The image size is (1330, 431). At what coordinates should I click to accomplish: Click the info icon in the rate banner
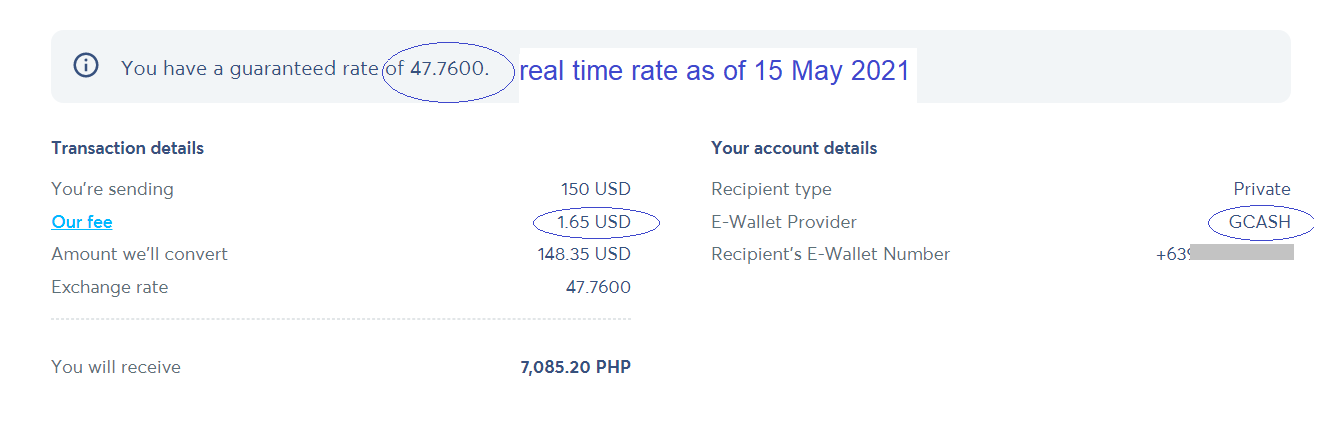tap(86, 66)
